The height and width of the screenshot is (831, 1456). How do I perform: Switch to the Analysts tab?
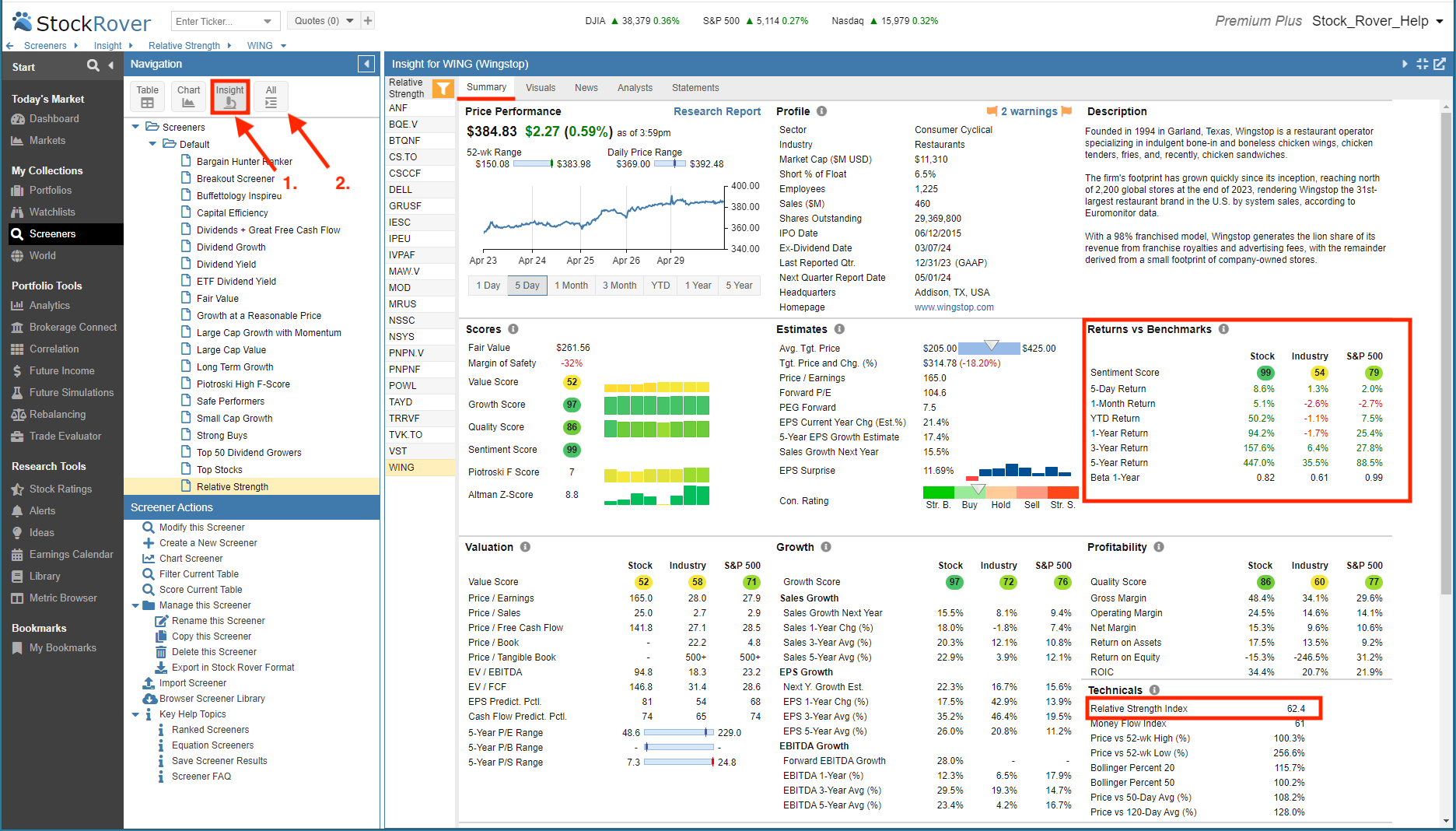[635, 88]
